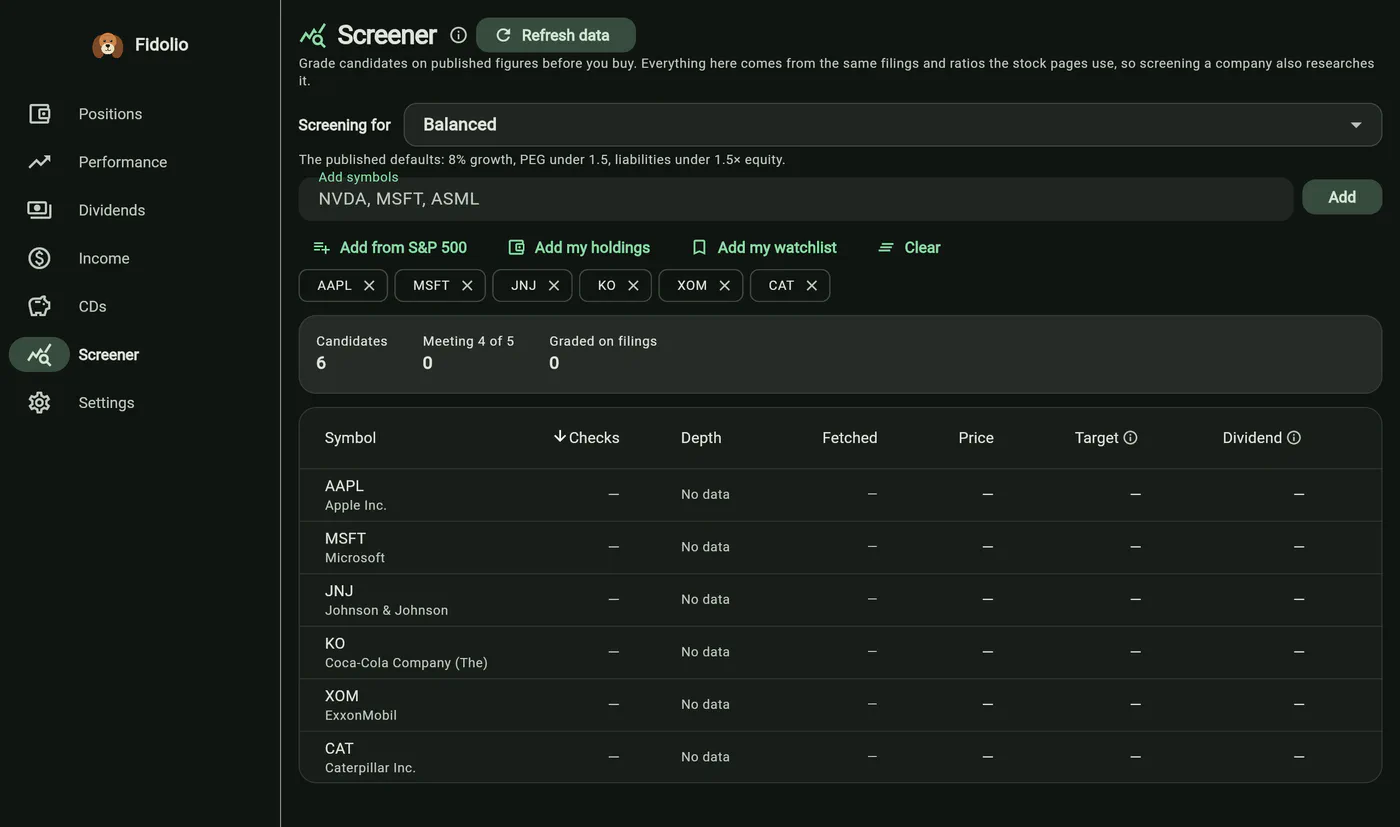This screenshot has height=827, width=1400.
Task: Open Dividends cash icon in sidebar
Action: (x=39, y=210)
